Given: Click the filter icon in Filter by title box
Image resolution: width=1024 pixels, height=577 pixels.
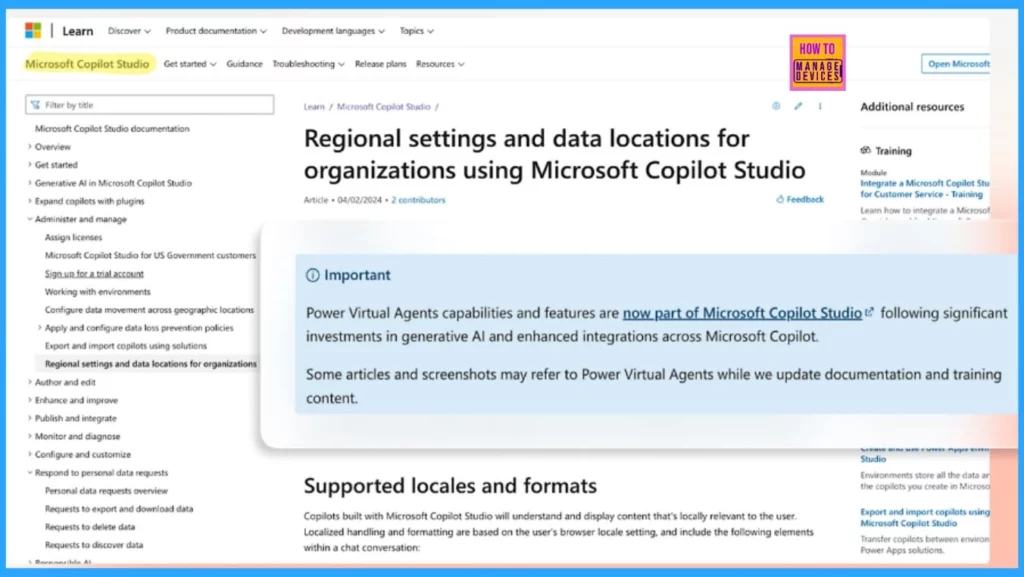Looking at the screenshot, I should click(x=35, y=105).
